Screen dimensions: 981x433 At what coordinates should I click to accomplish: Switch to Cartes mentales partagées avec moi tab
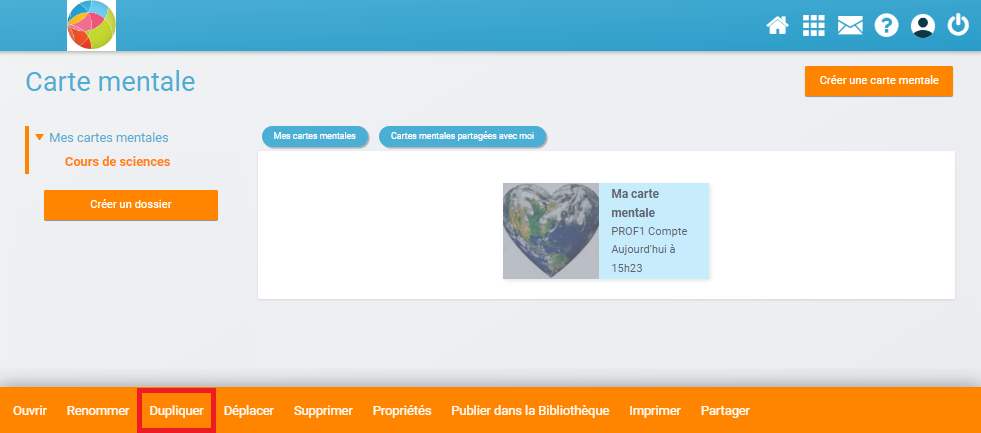[x=462, y=136]
